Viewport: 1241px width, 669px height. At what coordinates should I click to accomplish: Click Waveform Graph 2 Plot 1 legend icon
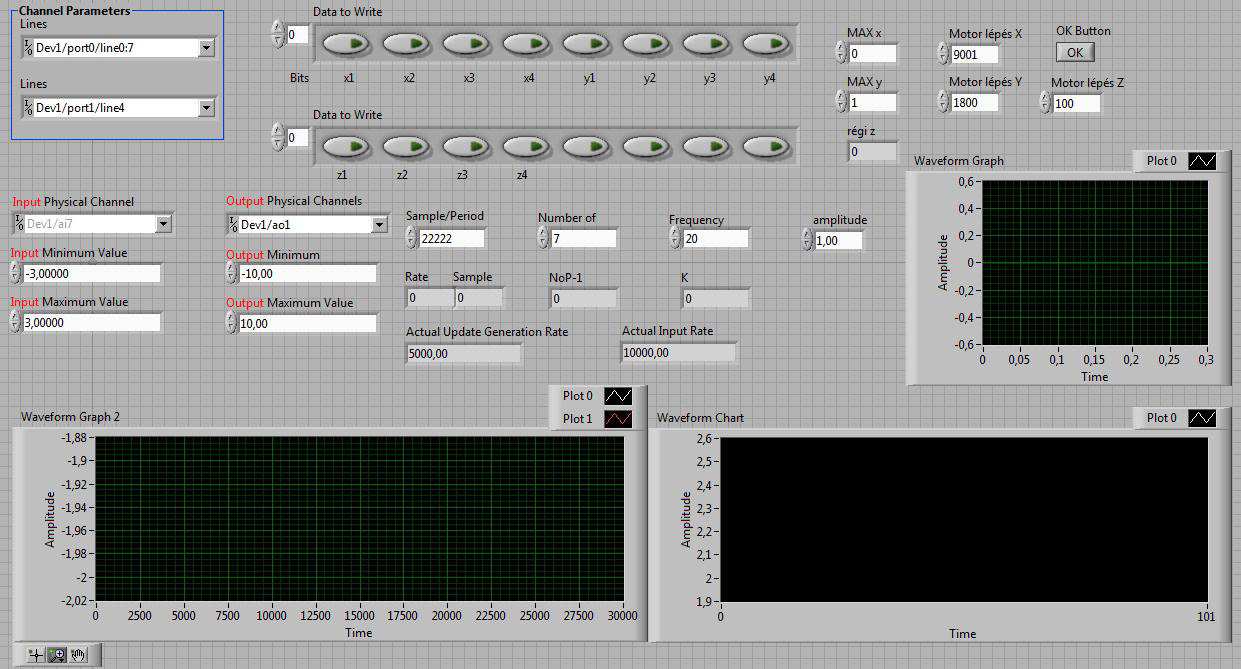618,419
